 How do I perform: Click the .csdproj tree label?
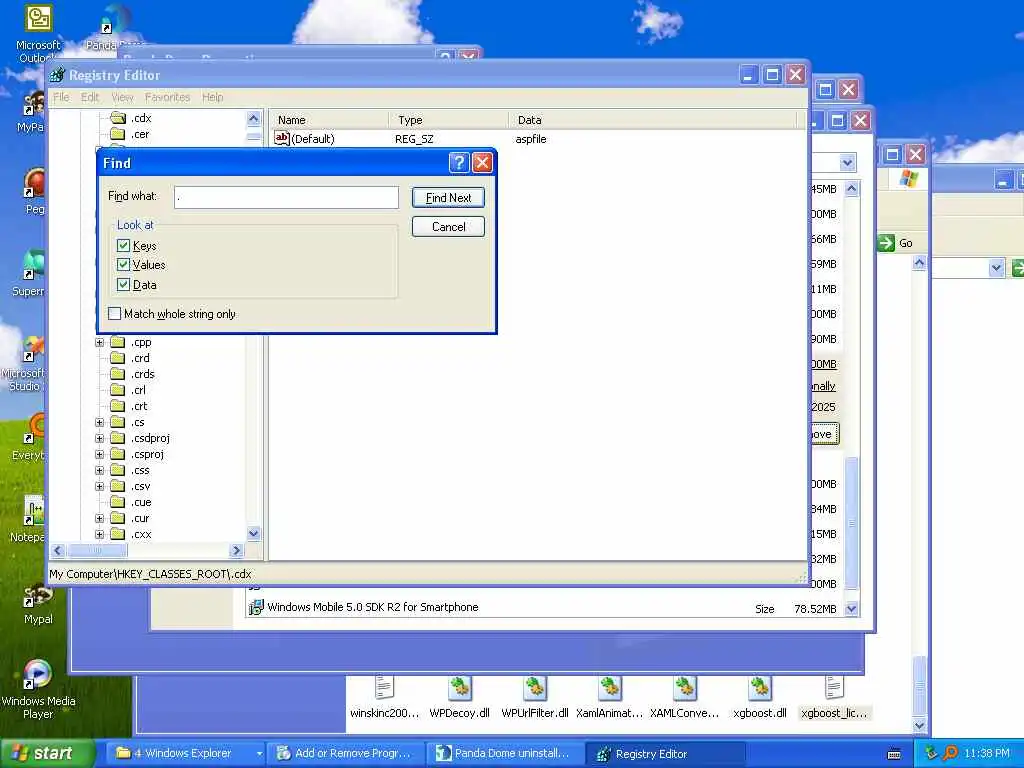tap(150, 438)
